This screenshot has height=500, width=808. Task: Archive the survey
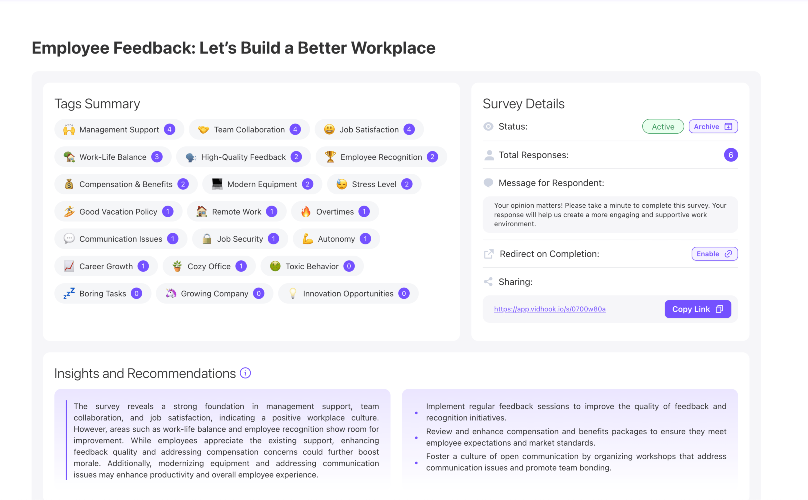coord(713,126)
